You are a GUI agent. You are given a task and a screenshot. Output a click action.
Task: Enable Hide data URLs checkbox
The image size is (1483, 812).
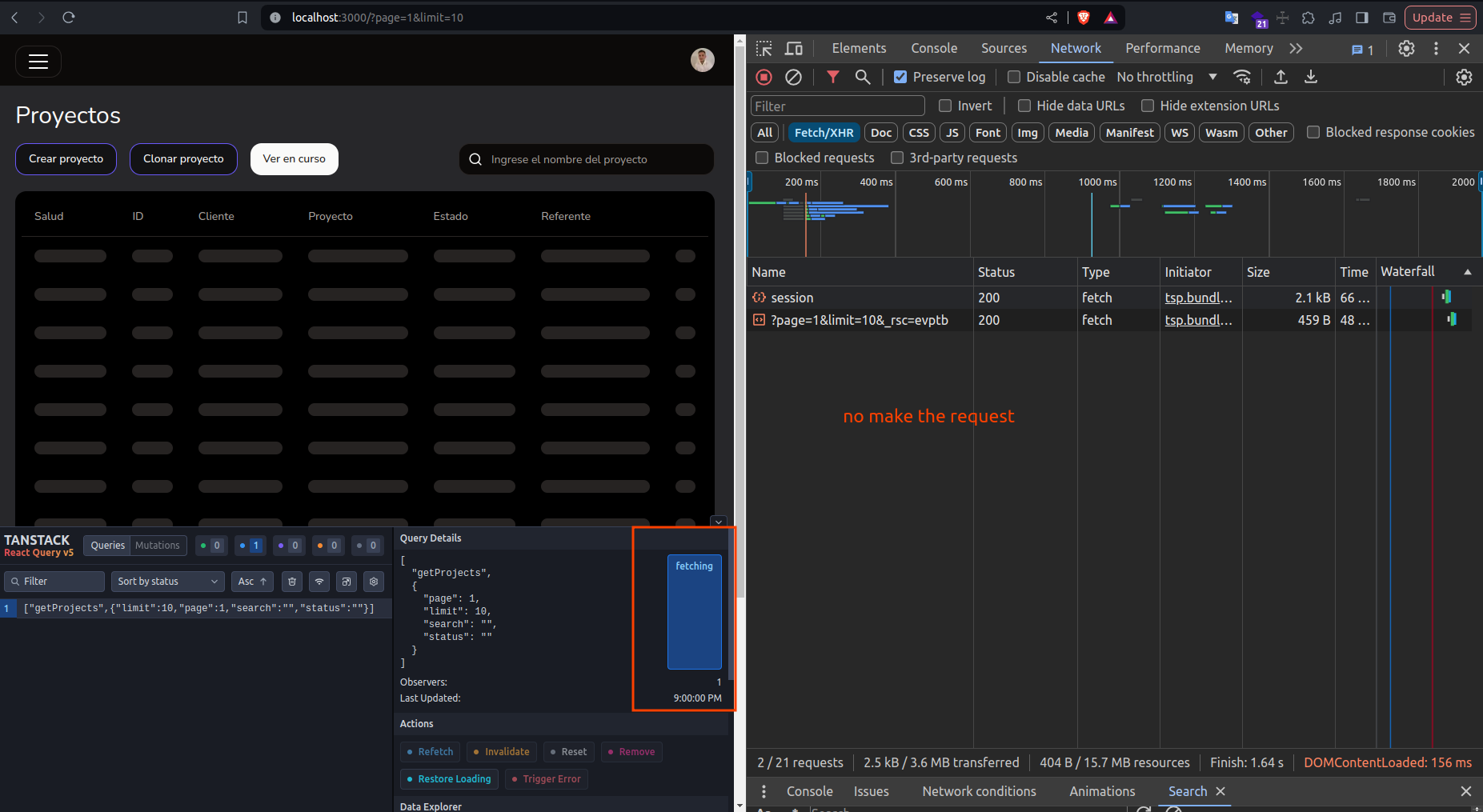[x=1024, y=106]
